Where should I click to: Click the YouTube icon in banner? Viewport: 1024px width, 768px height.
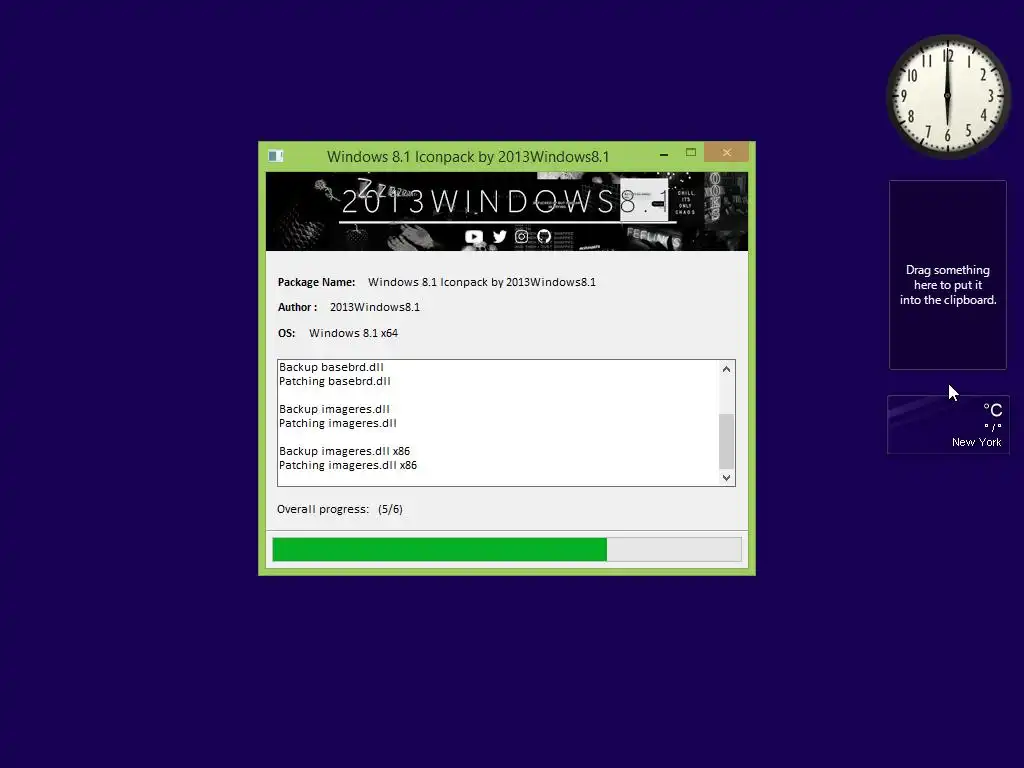474,236
